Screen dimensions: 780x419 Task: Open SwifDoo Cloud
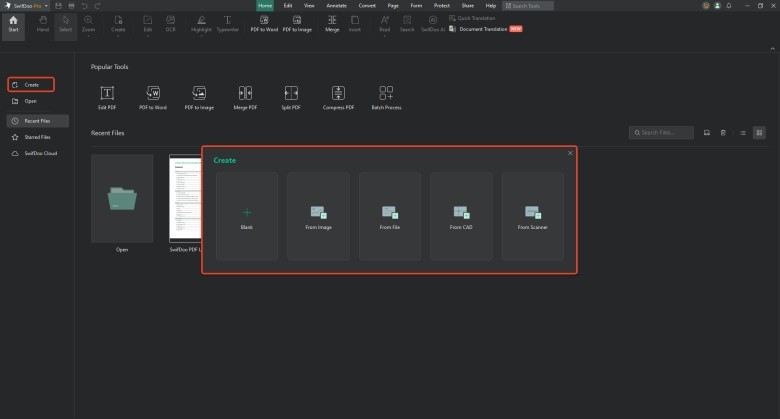(38, 153)
